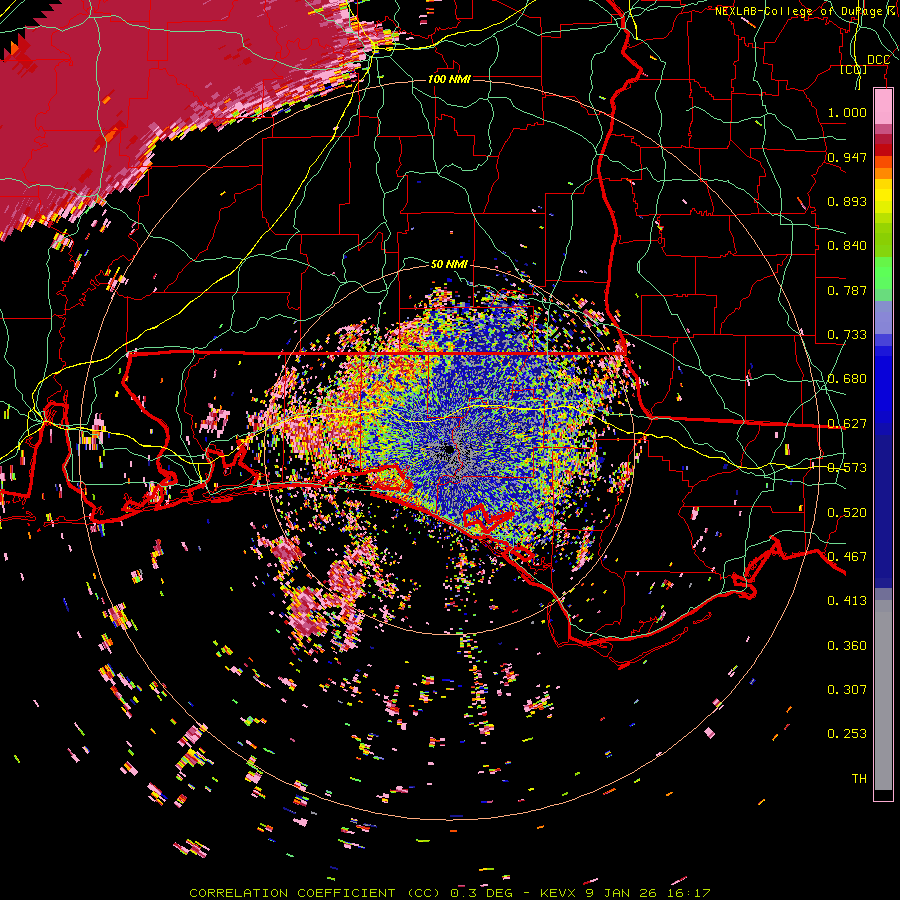
Task: Click the 50 NMI range ring label
Action: point(449,264)
